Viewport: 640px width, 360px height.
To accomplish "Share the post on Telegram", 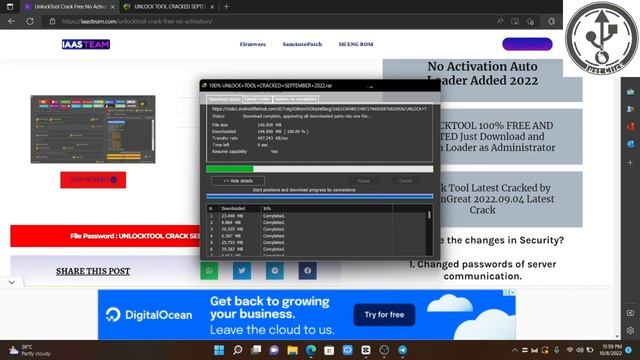I will pyautogui.click(x=275, y=271).
